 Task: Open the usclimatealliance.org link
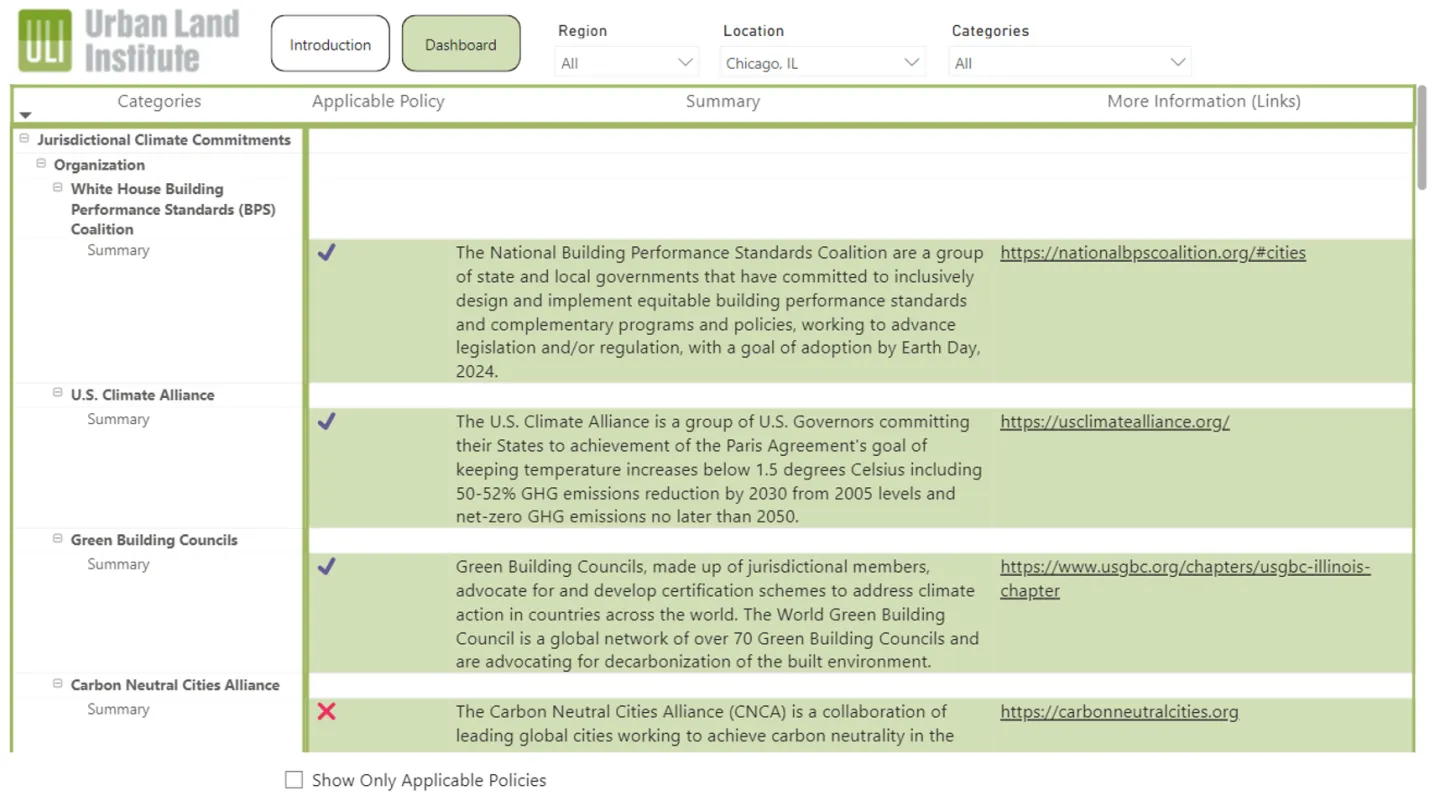(x=1115, y=422)
